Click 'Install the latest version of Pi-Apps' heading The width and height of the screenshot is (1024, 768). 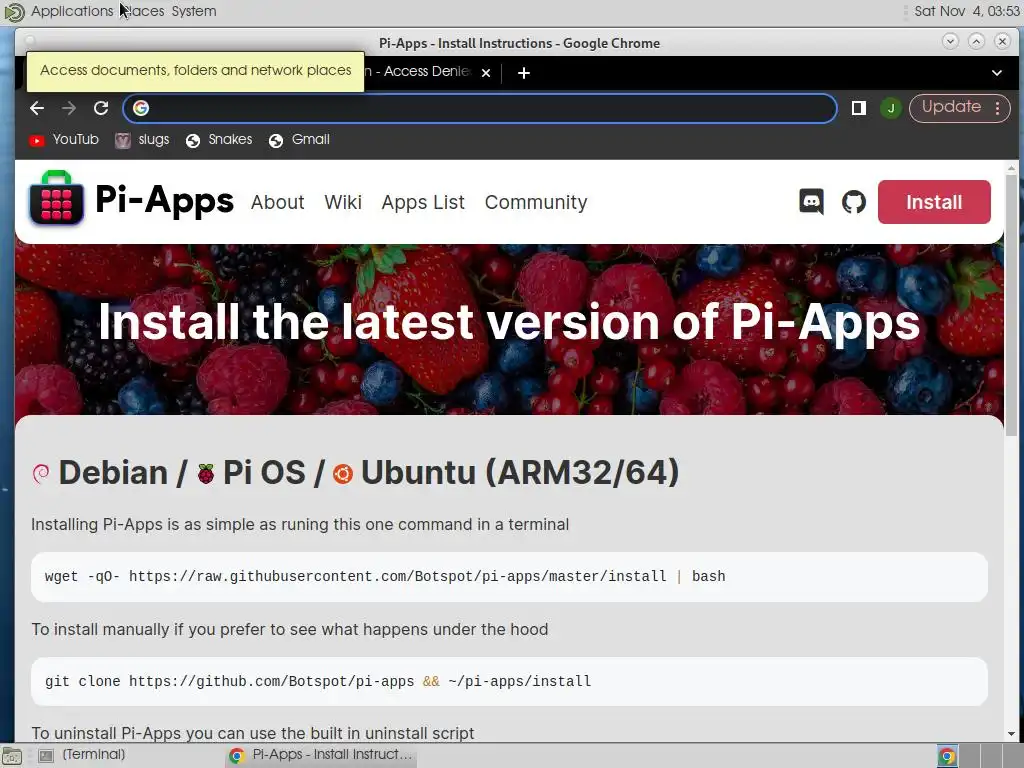pos(509,323)
